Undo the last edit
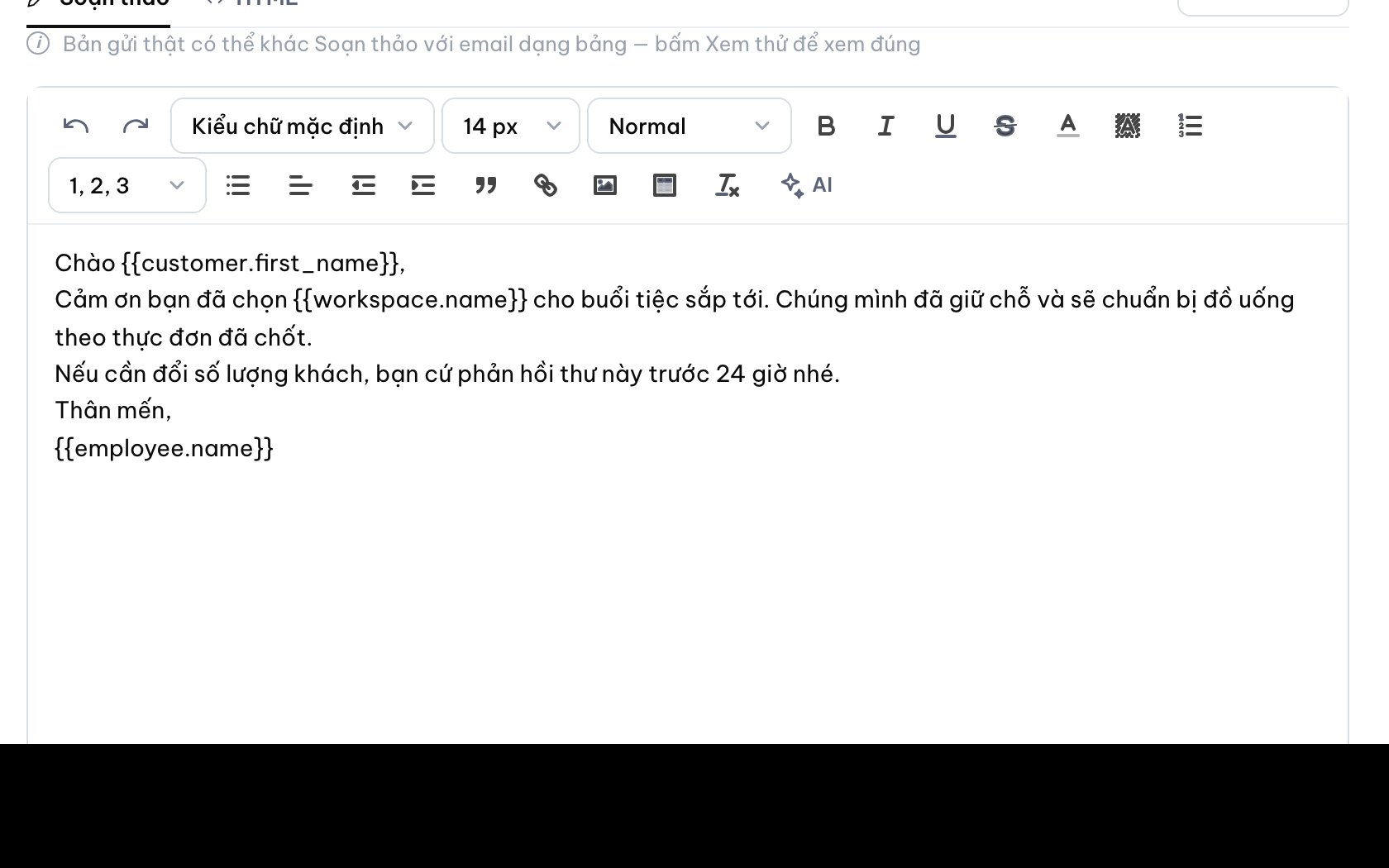The width and height of the screenshot is (1389, 868). pyautogui.click(x=76, y=126)
